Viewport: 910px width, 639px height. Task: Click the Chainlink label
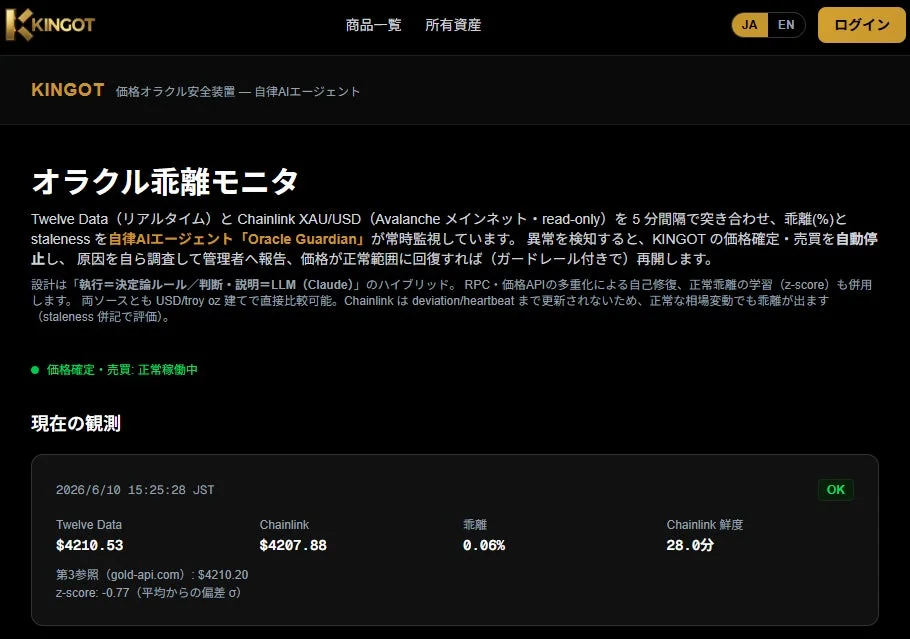[284, 525]
